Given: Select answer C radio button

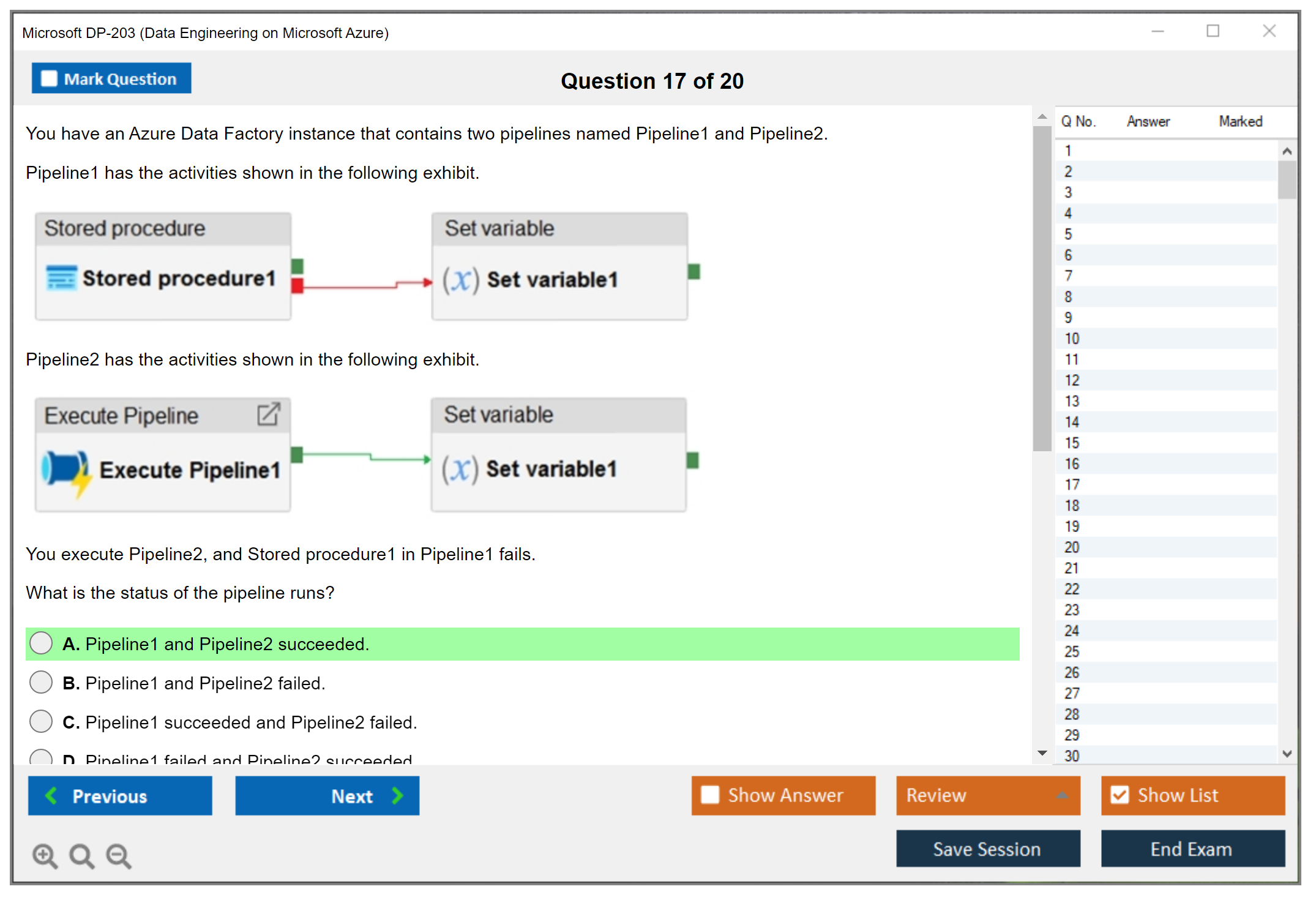Looking at the screenshot, I should tap(41, 721).
